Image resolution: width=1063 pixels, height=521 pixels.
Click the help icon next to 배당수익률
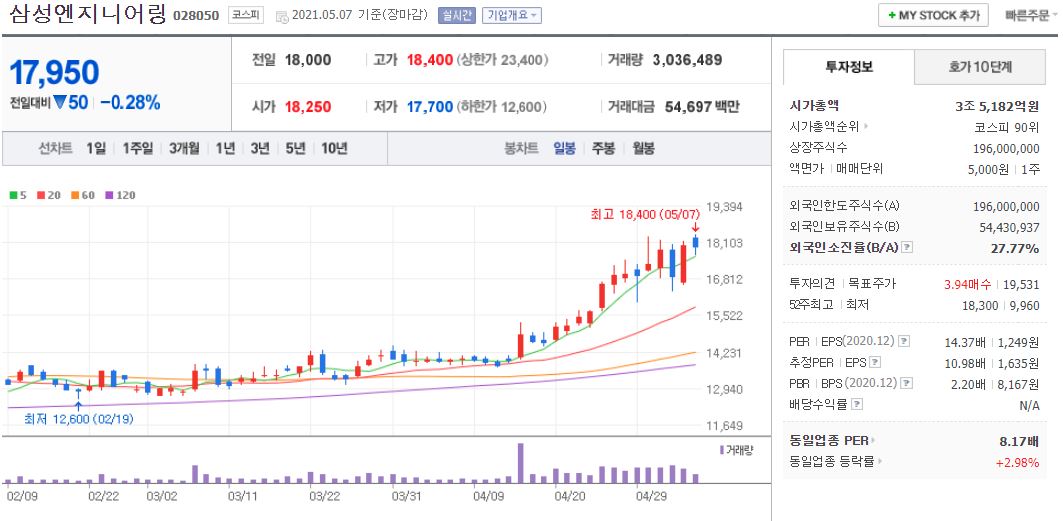tap(858, 404)
